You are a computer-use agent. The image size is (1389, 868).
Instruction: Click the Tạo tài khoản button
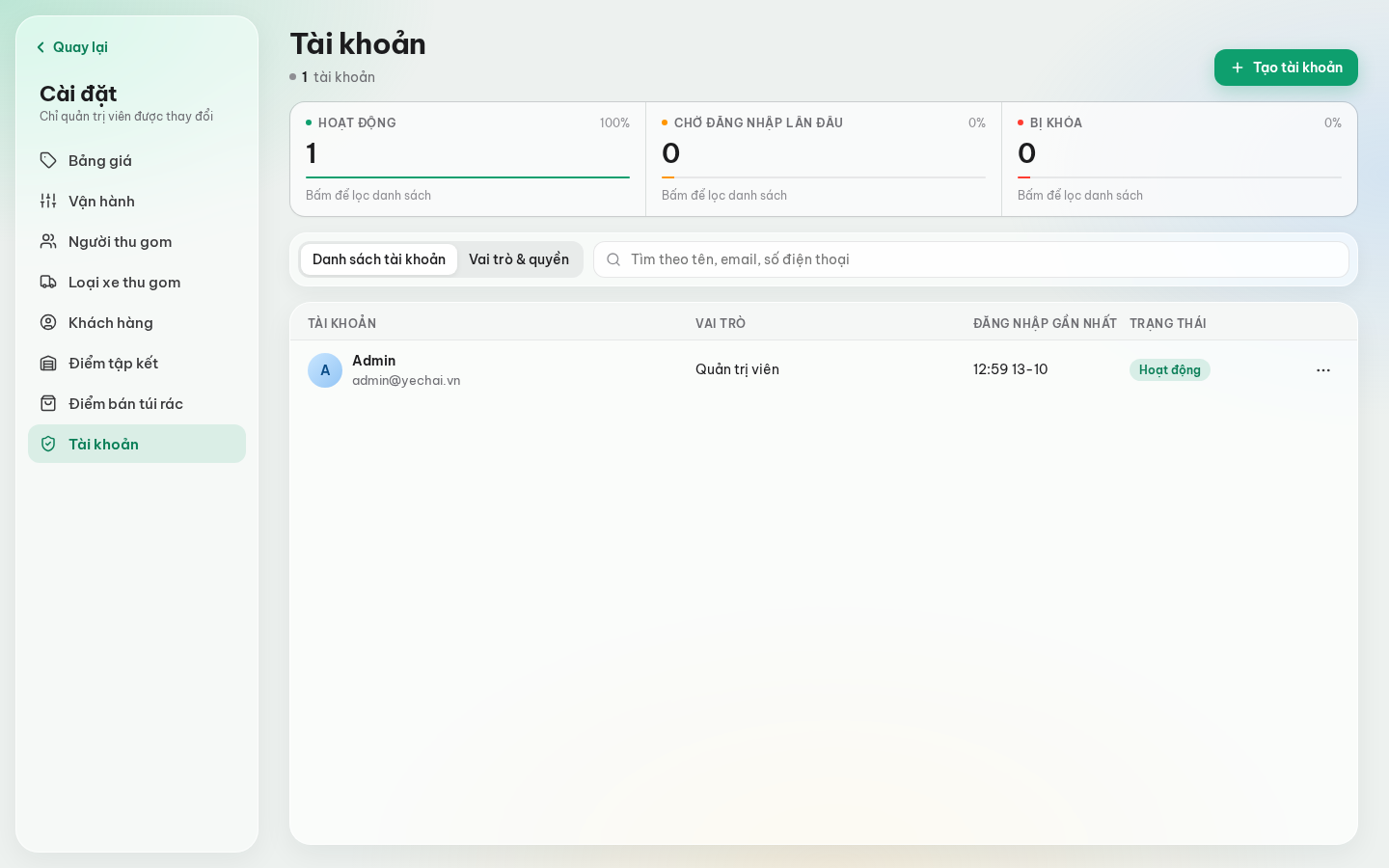click(1286, 68)
